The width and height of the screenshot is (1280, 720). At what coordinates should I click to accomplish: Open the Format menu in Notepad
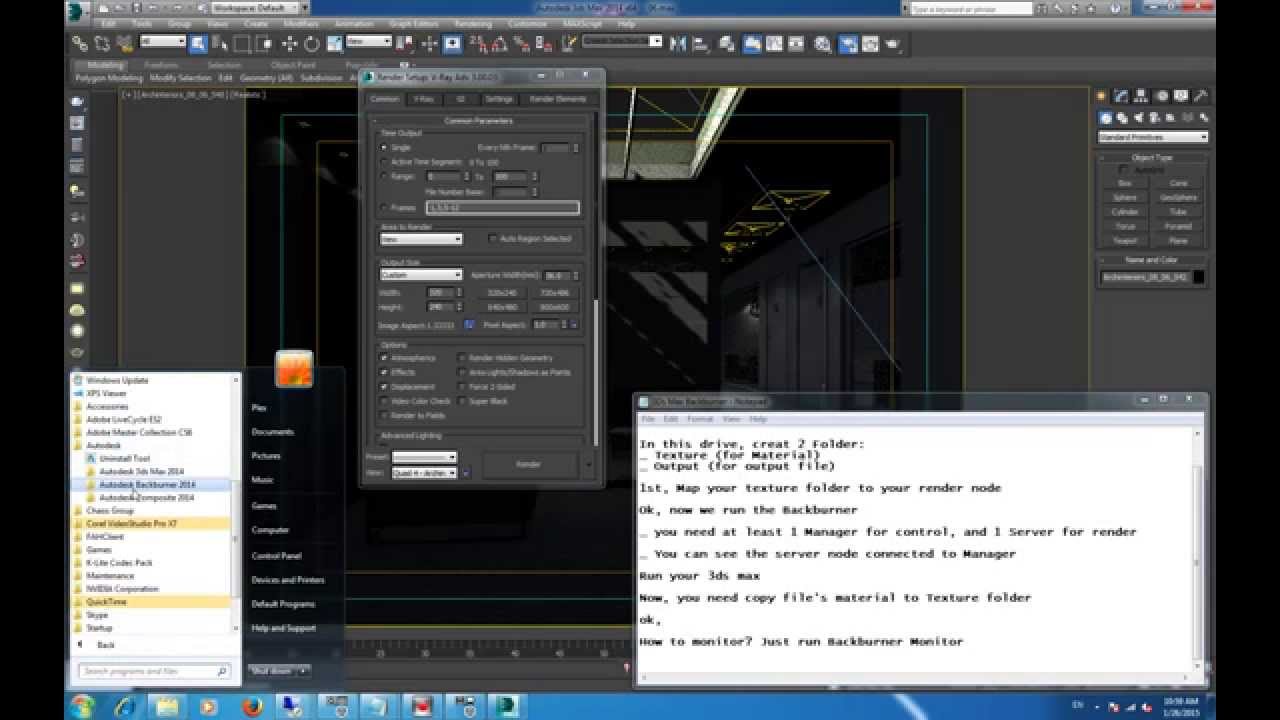(x=700, y=419)
